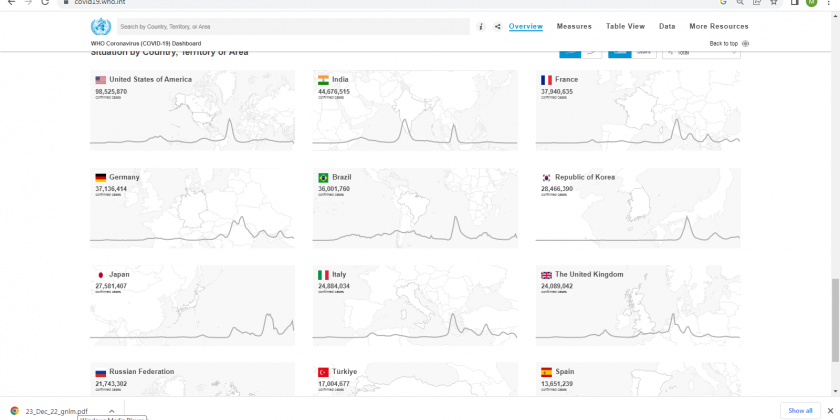Reload the page with the refresh icon
Image resolution: width=840 pixels, height=420 pixels.
click(45, 3)
